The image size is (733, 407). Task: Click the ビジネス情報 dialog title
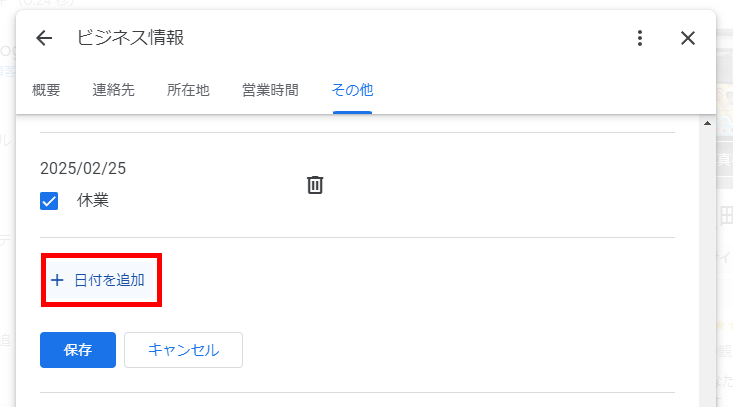coord(130,38)
